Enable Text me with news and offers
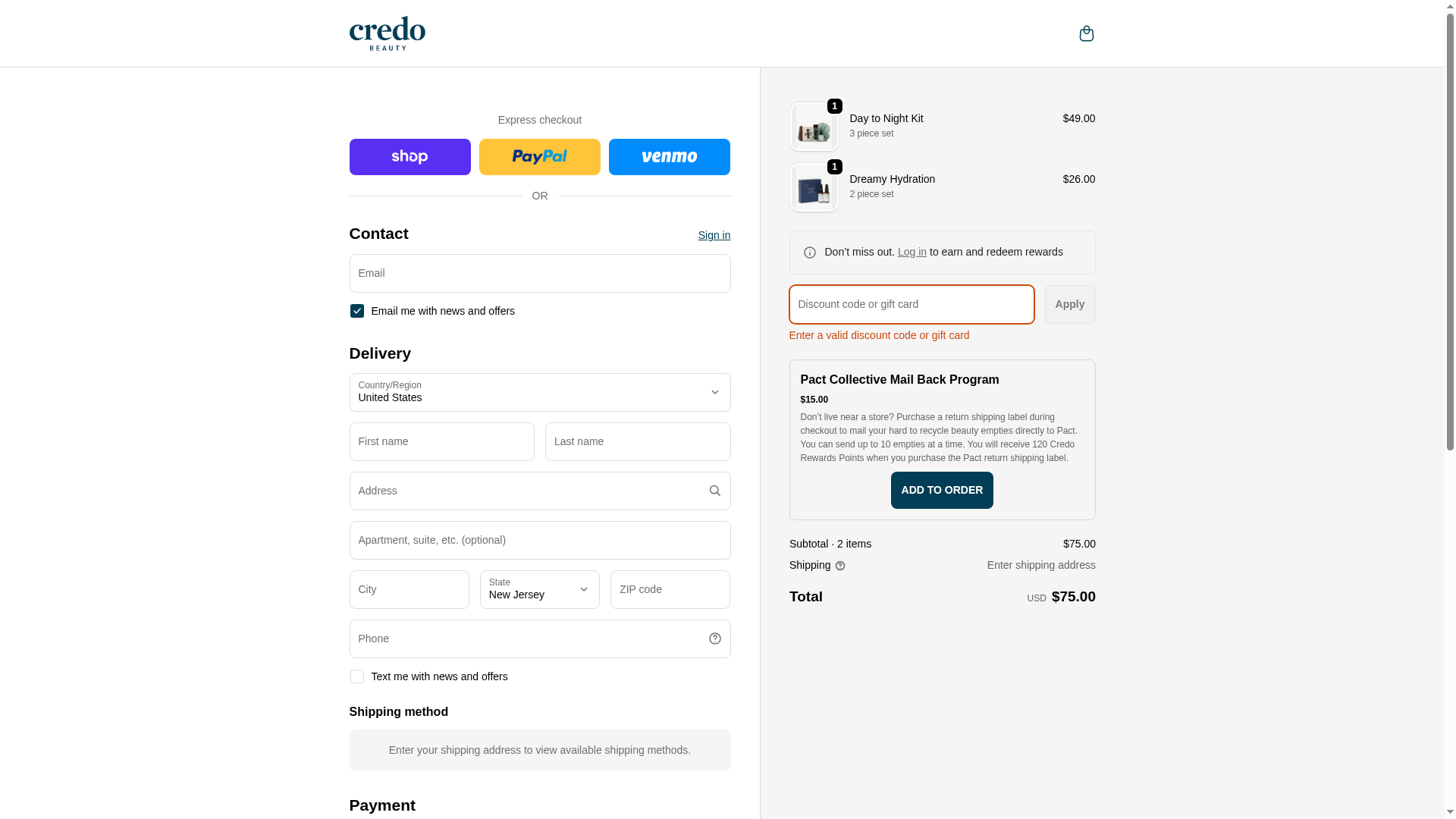Viewport: 1456px width, 819px height. pos(357,676)
